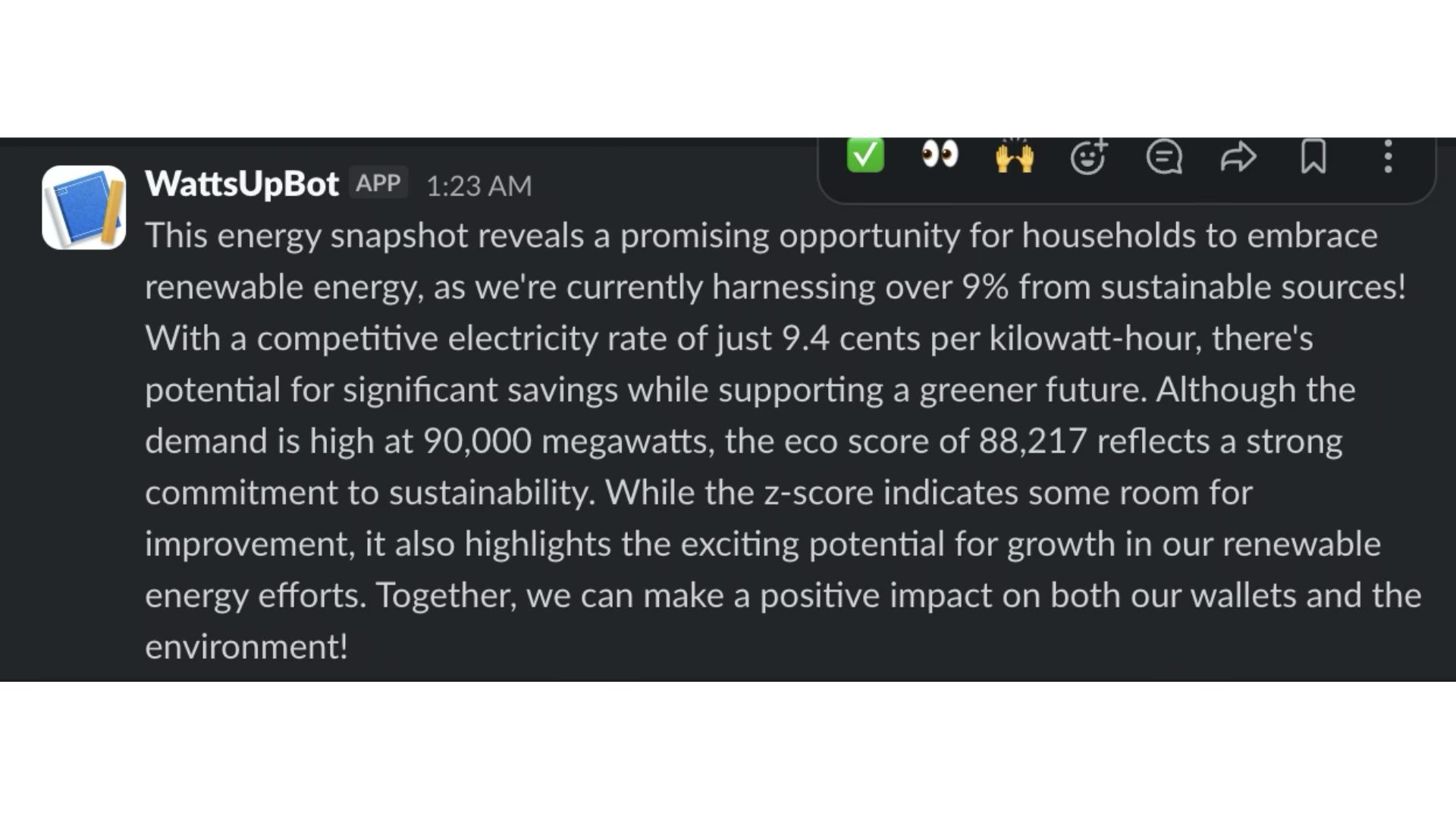Click the final word "environment!"

[246, 648]
